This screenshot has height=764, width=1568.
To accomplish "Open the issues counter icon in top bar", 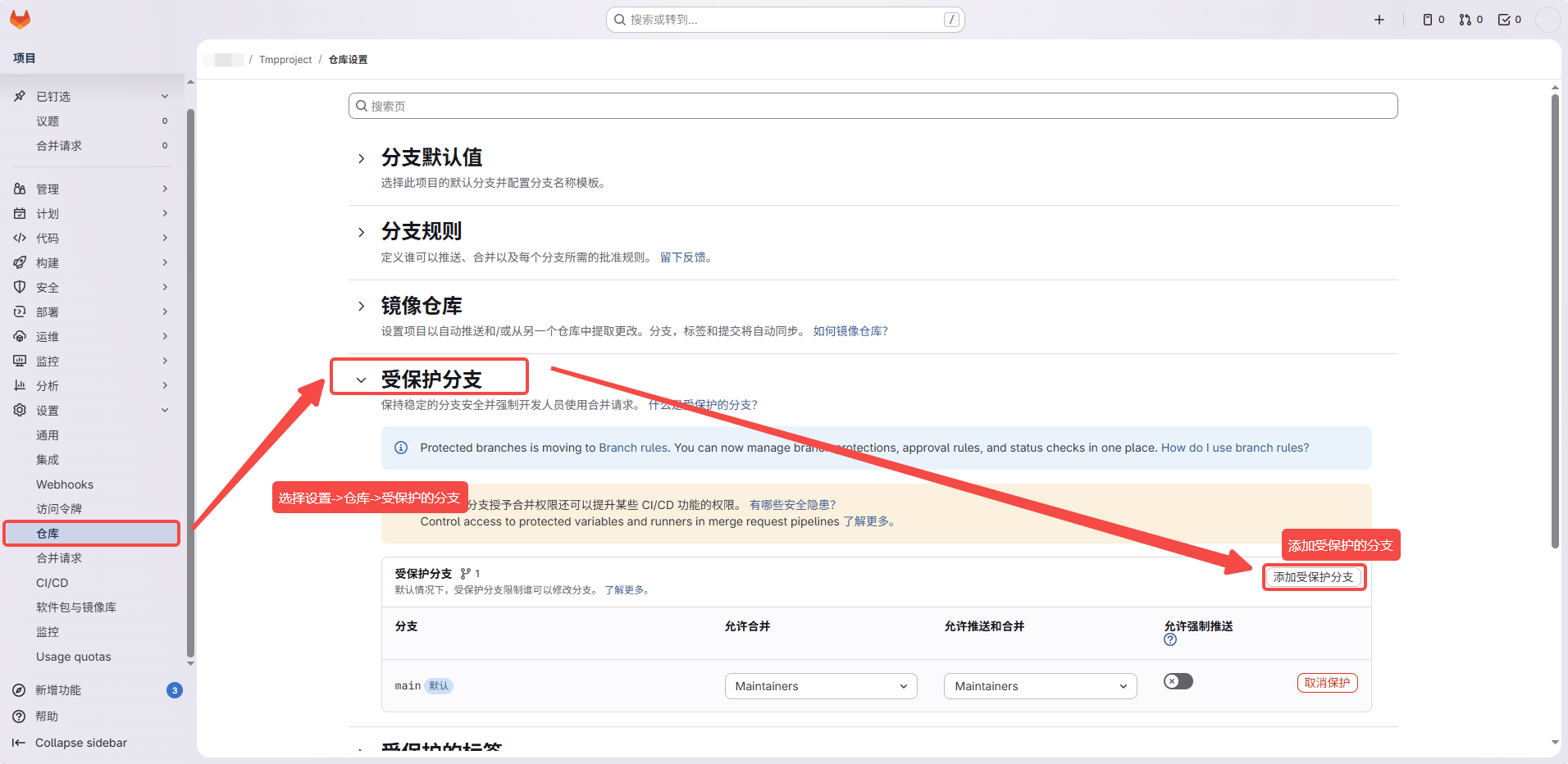I will (x=1434, y=20).
